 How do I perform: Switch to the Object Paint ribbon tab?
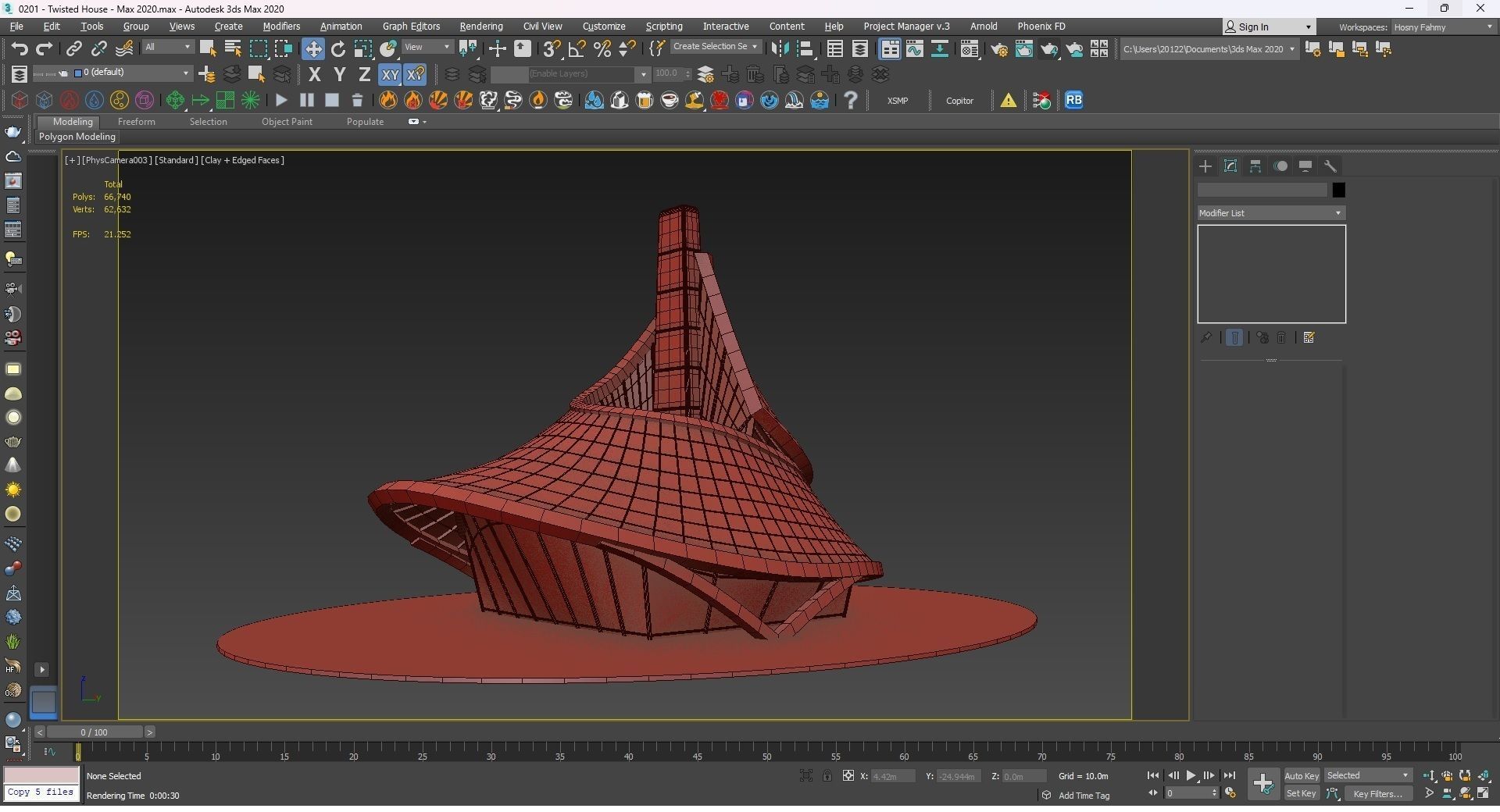coord(287,122)
